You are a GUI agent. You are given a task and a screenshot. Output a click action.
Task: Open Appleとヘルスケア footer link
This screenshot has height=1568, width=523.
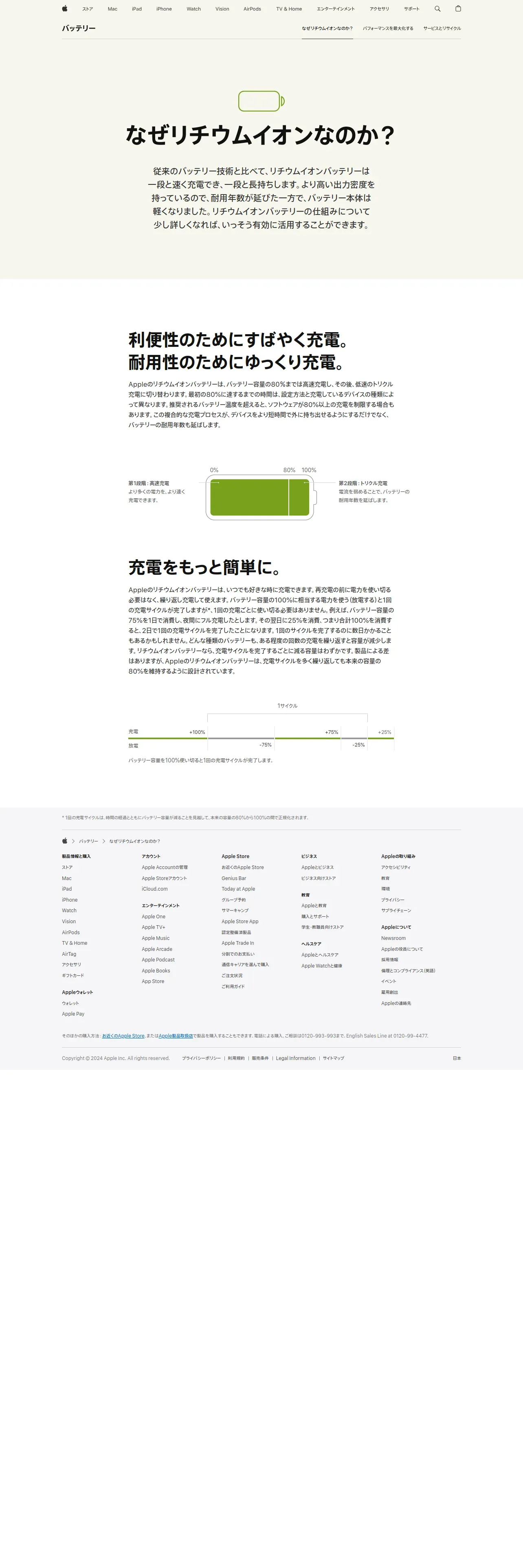pyautogui.click(x=320, y=955)
